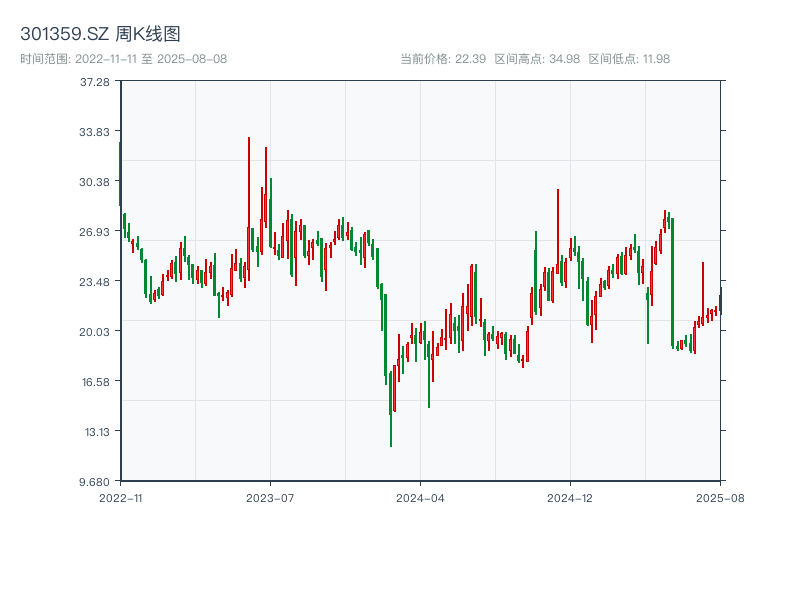Click the 2024-04 x-axis date label
Image resolution: width=800 pixels, height=600 pixels.
(420, 497)
